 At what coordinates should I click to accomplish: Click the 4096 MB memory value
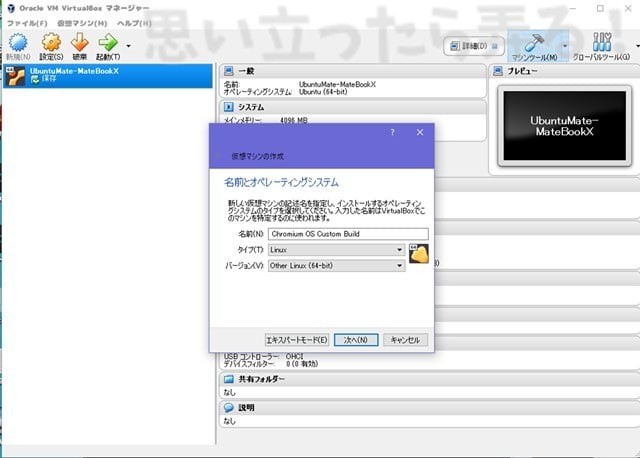point(294,120)
